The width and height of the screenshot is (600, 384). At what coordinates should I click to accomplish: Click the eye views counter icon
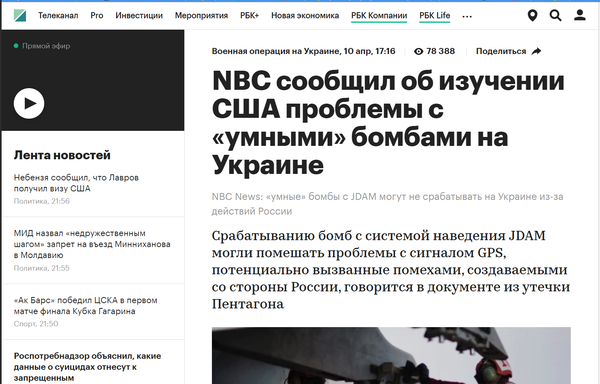(x=419, y=51)
